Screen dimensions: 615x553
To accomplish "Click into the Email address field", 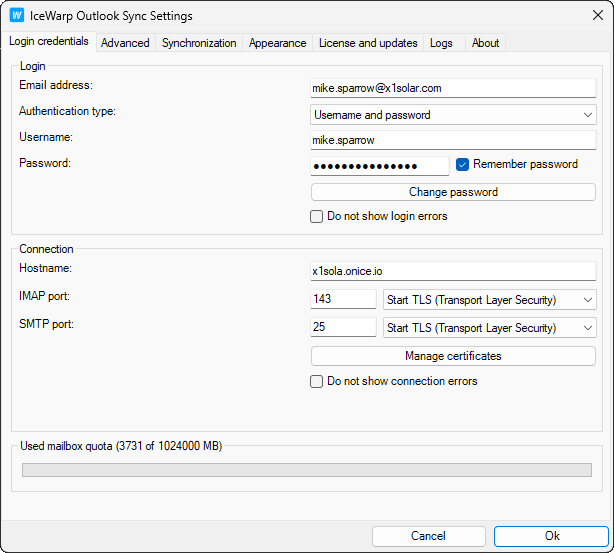I will [453, 88].
